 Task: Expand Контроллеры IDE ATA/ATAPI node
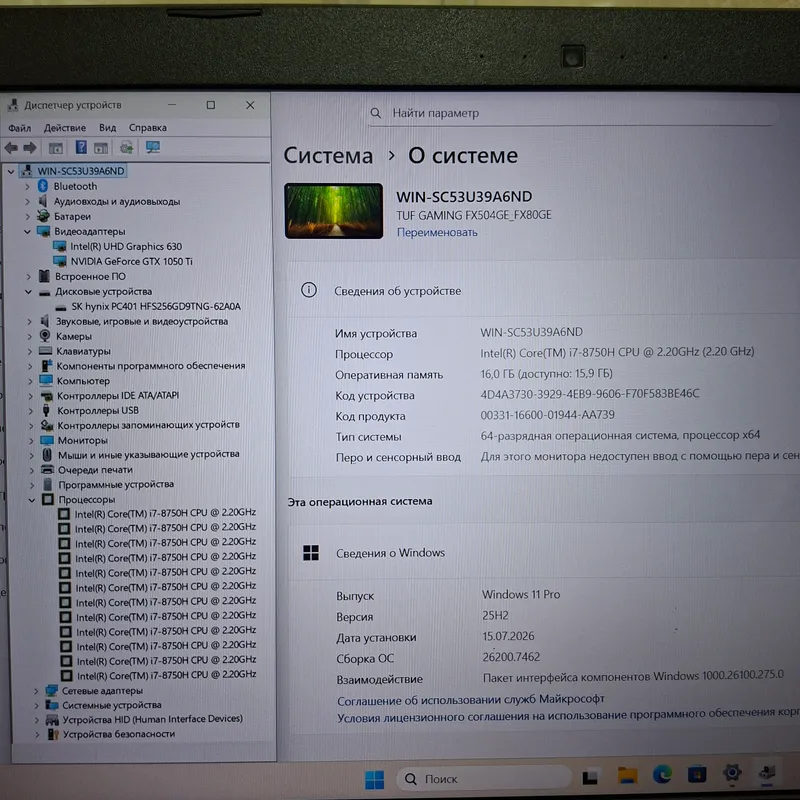click(x=31, y=396)
